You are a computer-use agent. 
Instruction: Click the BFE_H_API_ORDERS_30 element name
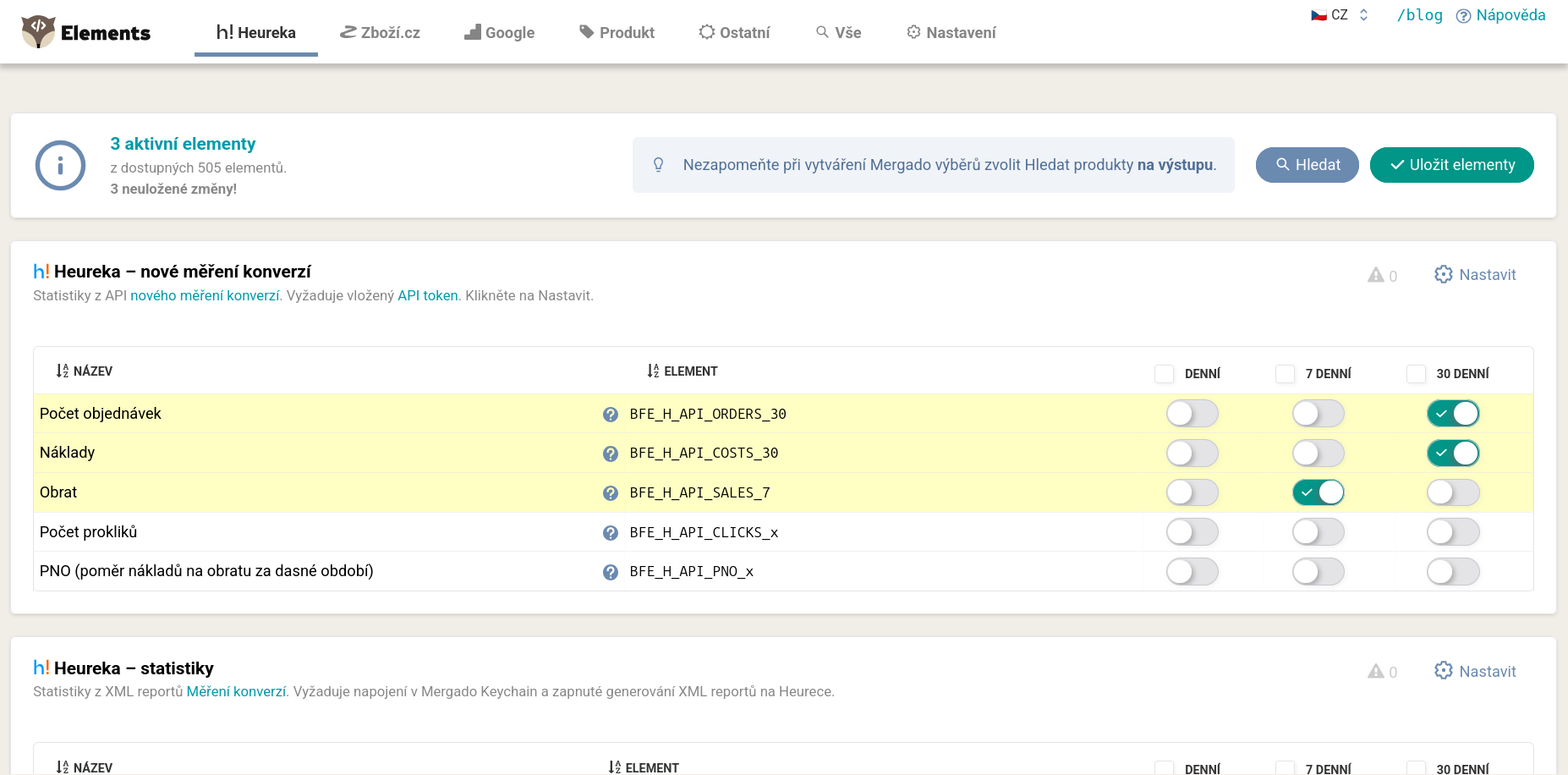(x=708, y=415)
